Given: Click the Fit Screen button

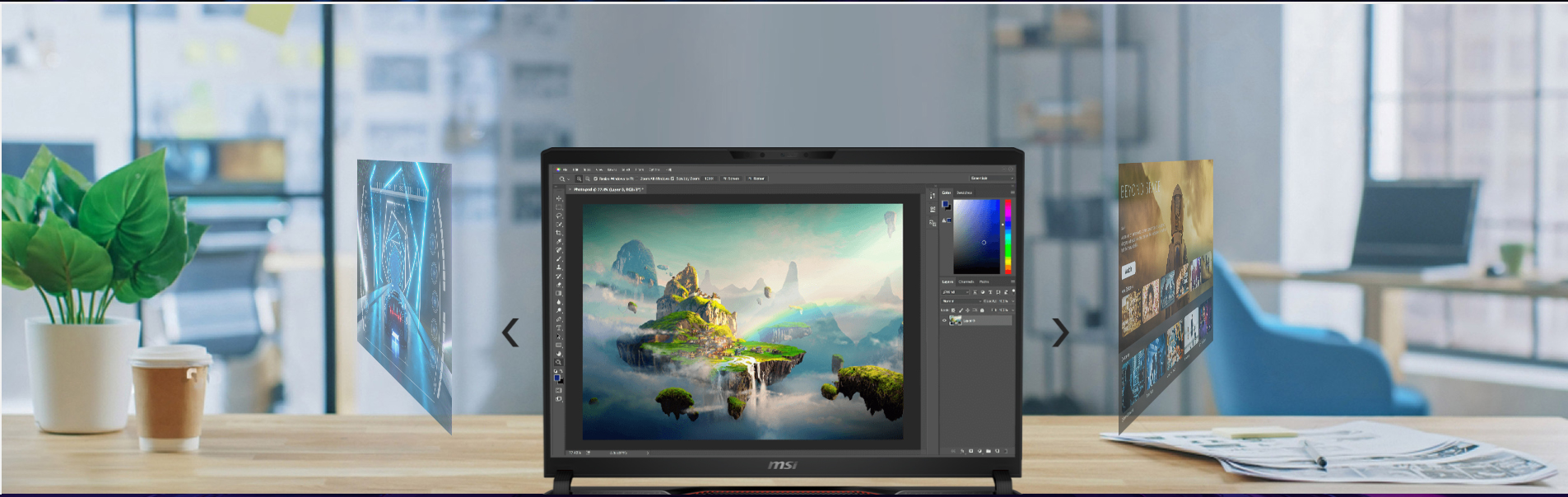Looking at the screenshot, I should 731,179.
